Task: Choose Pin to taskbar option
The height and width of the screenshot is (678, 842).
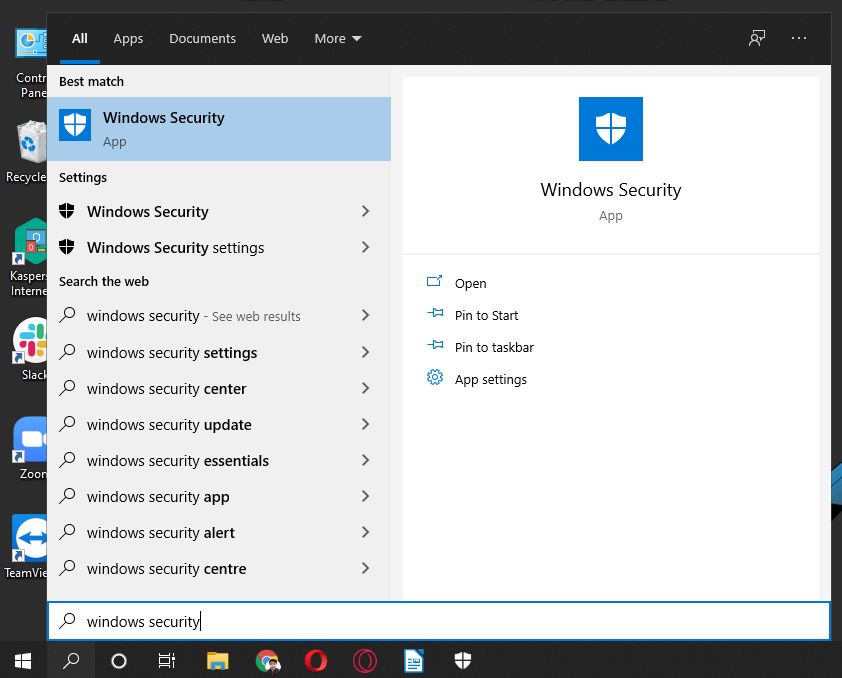Action: pos(494,347)
